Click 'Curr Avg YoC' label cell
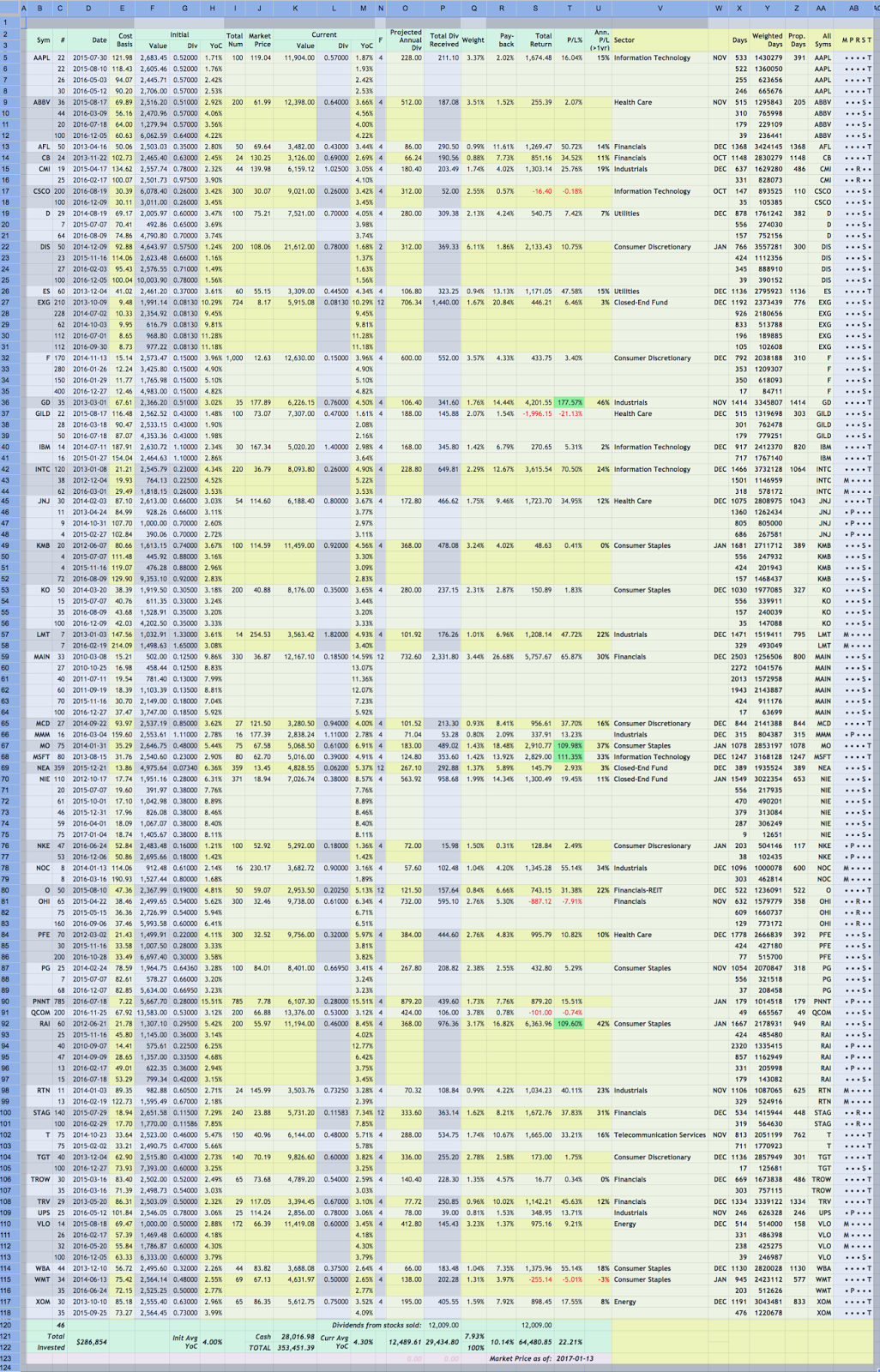The image size is (880, 1372). pyautogui.click(x=335, y=1342)
